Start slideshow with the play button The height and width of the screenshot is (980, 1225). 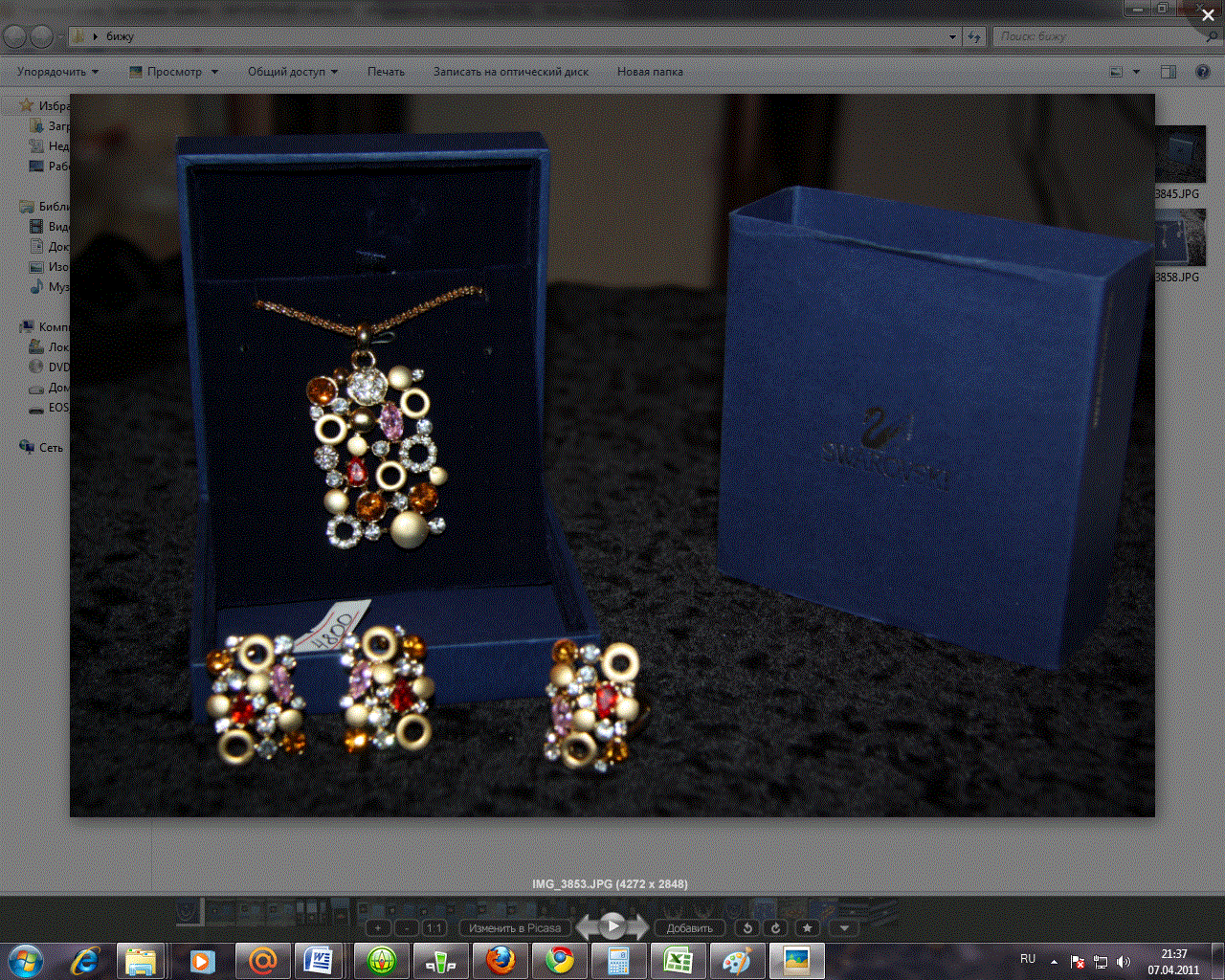coord(612,925)
